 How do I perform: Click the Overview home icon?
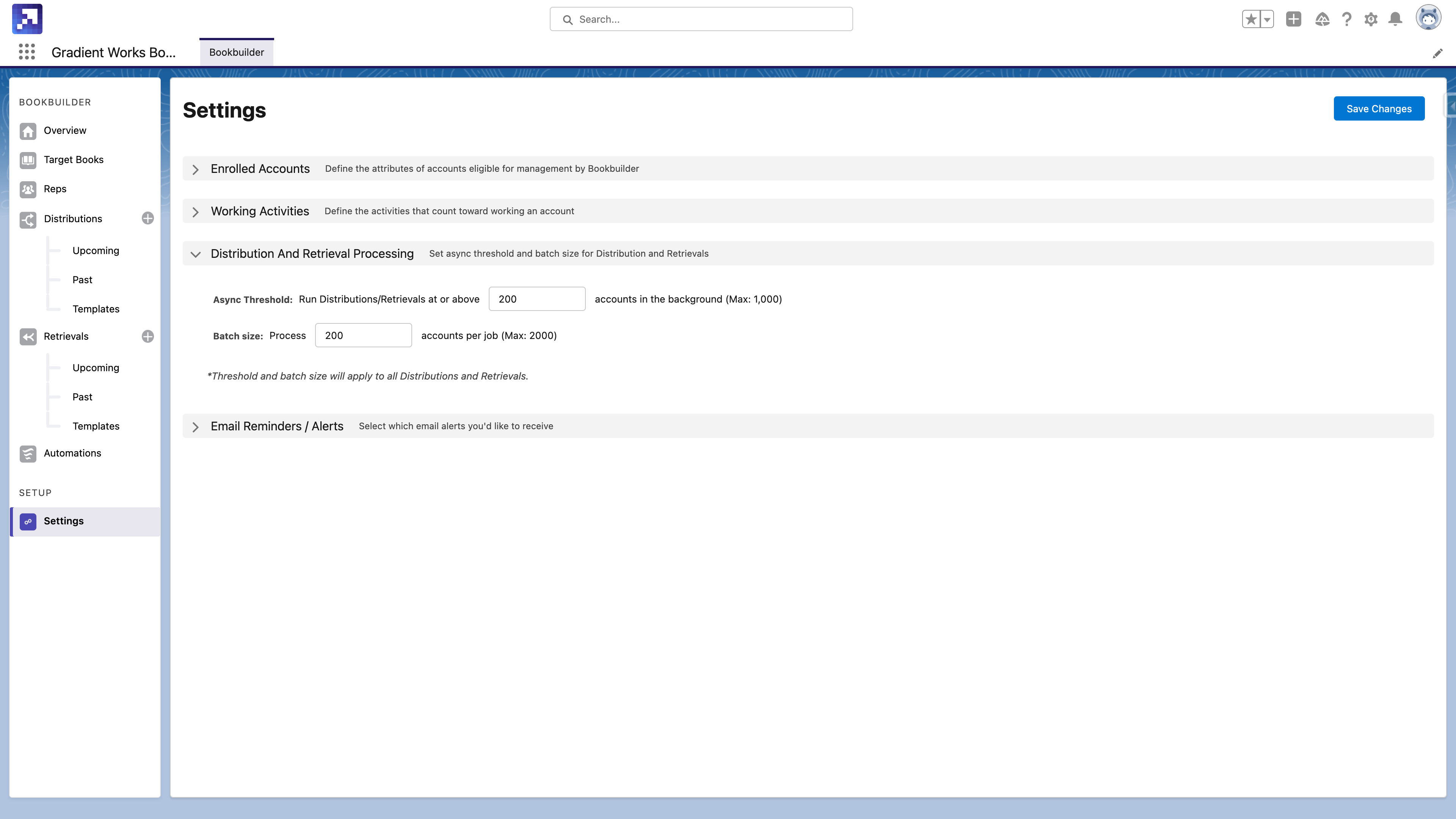[x=28, y=130]
